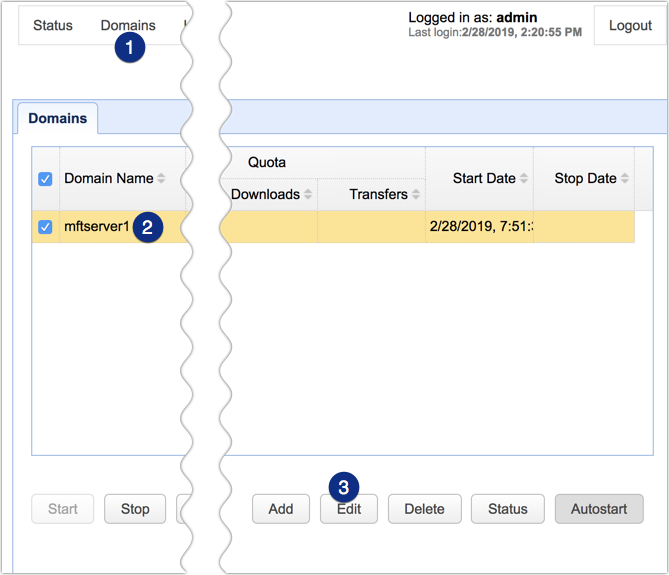Edit the selected domain

(x=349, y=509)
